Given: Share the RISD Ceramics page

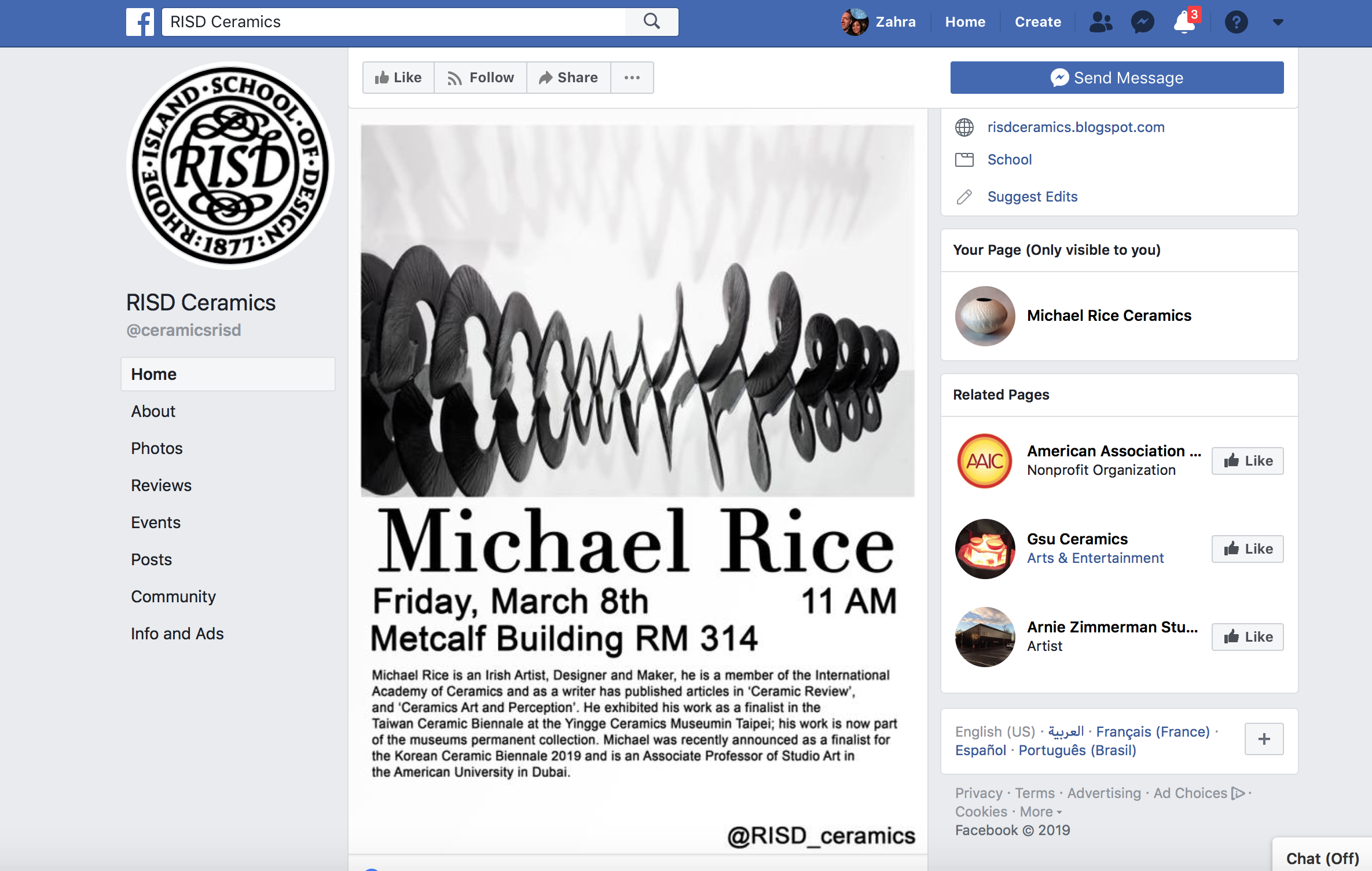Looking at the screenshot, I should coord(568,78).
